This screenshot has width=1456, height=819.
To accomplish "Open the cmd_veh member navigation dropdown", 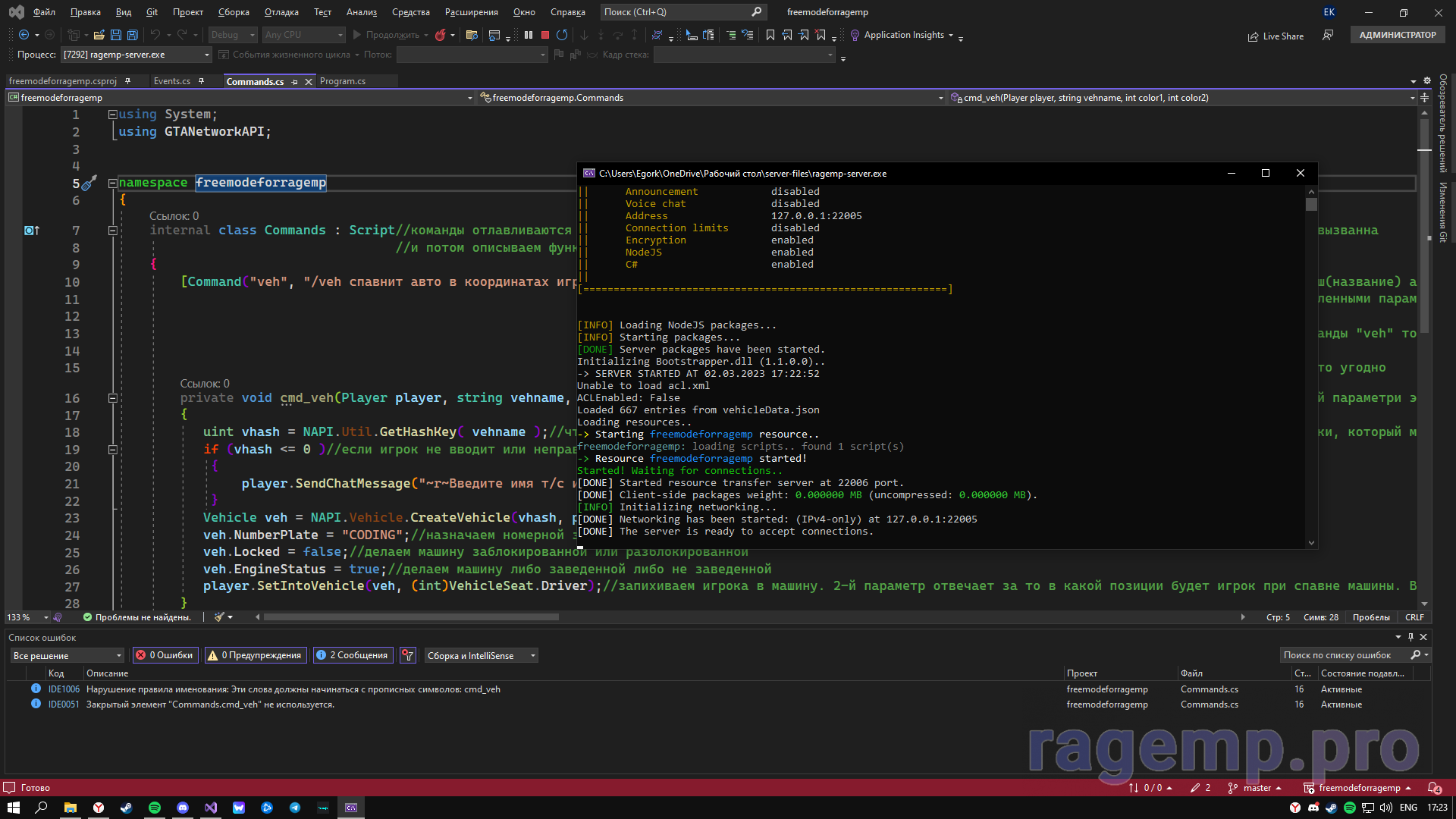I will [x=1183, y=98].
